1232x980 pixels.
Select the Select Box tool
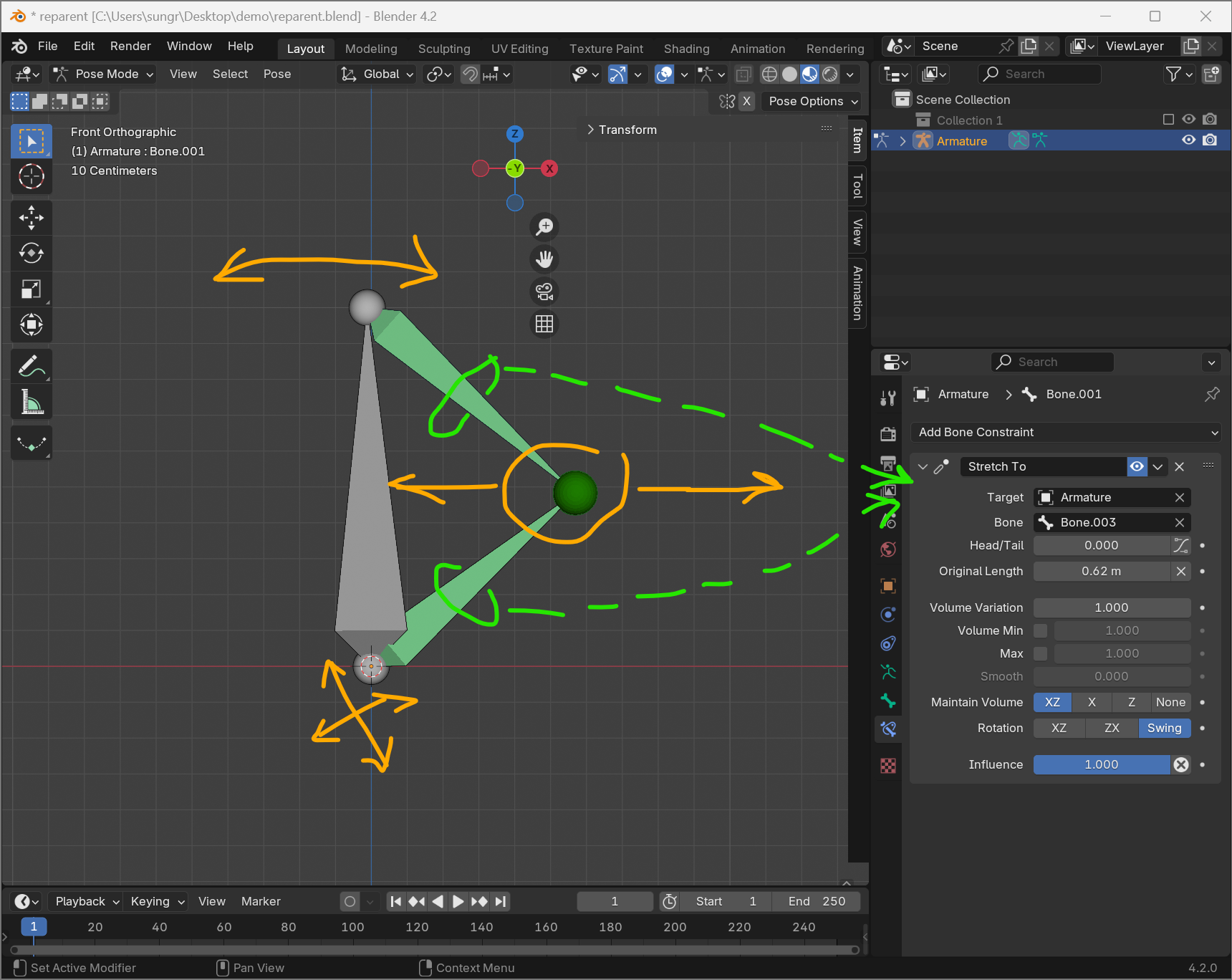(31, 141)
